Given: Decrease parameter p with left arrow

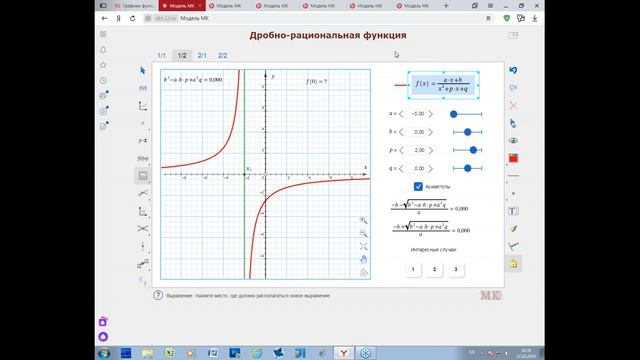Looking at the screenshot, I should (401, 150).
